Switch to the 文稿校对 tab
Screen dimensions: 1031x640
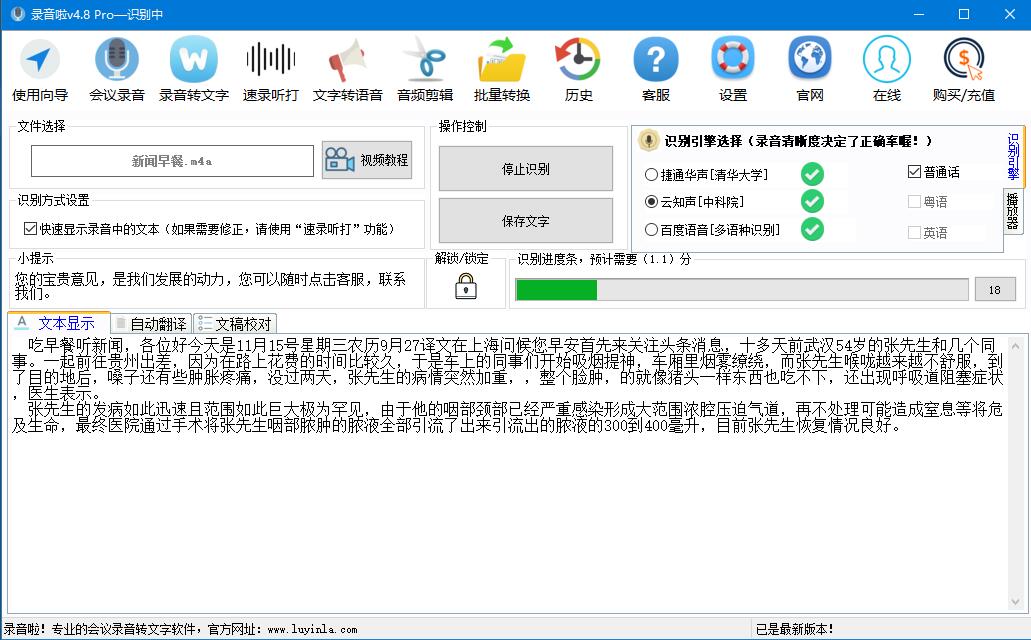[x=235, y=324]
